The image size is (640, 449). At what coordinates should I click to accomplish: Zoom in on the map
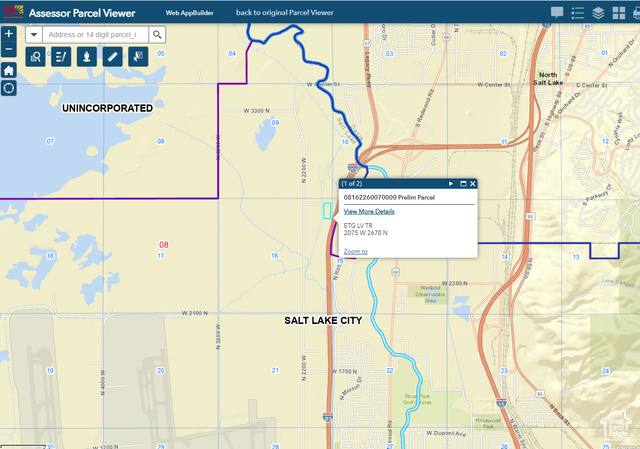(x=8, y=33)
